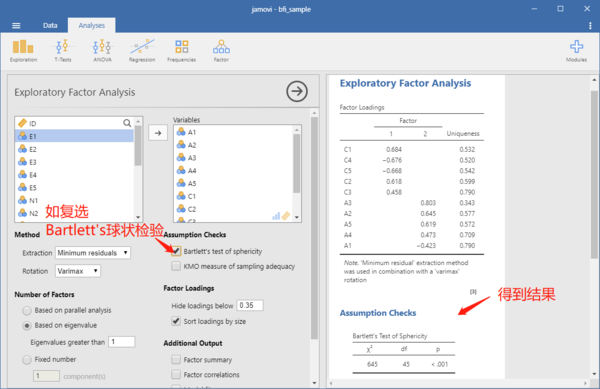The height and width of the screenshot is (389, 600).
Task: Select C1 in Variables box
Action: tap(233, 196)
